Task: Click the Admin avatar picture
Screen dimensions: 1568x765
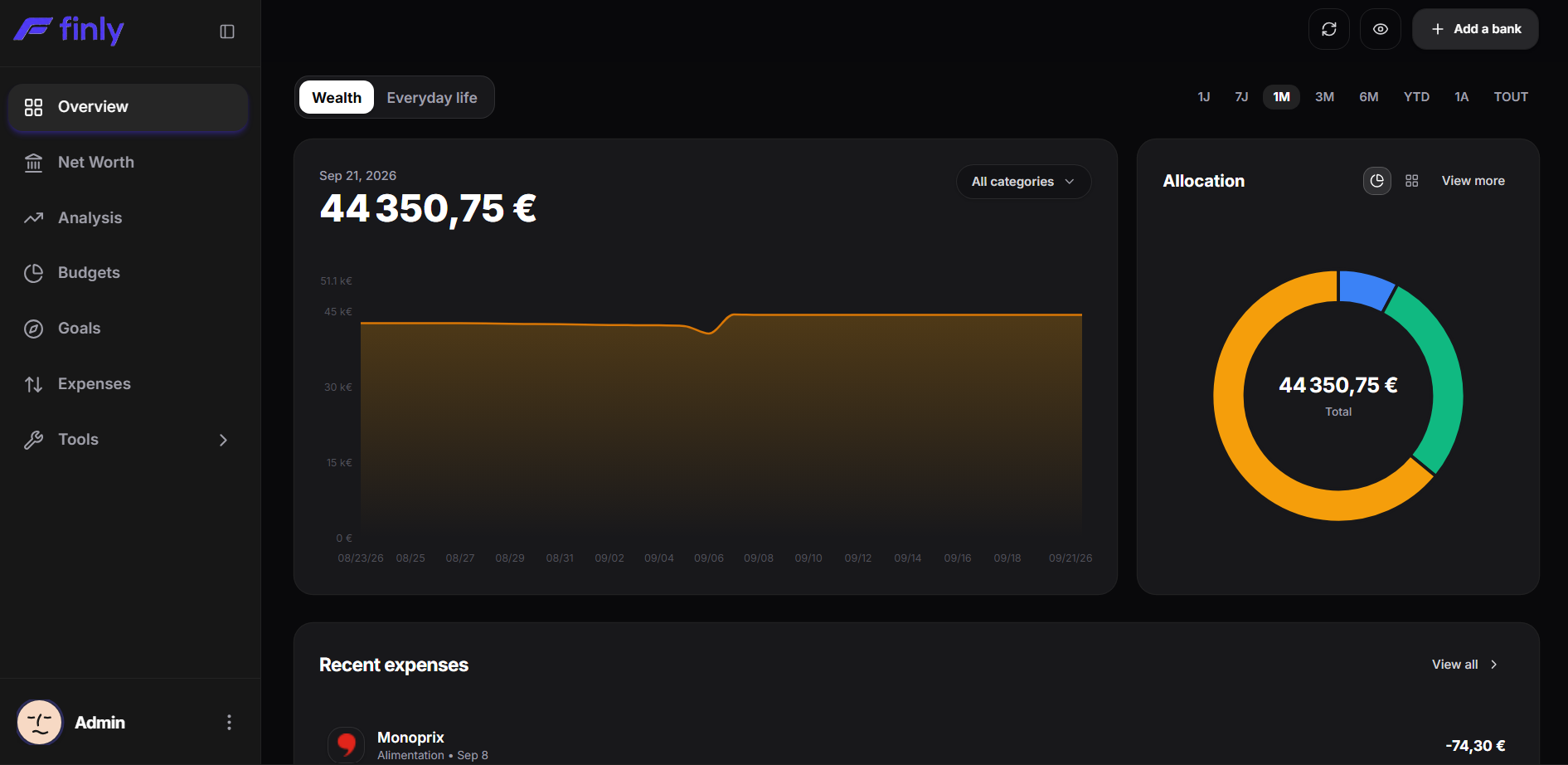Action: (x=39, y=722)
